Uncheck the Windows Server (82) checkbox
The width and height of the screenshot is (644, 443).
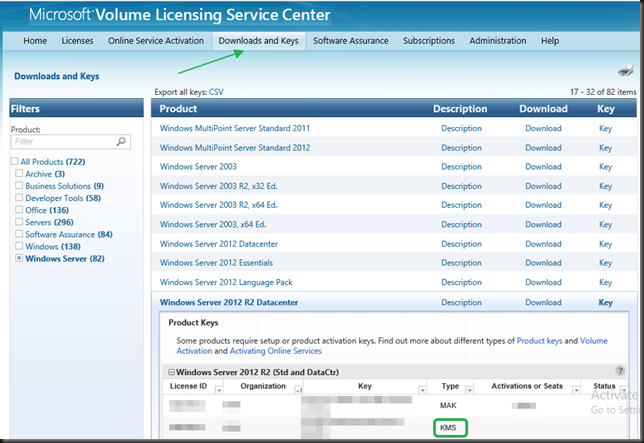[x=19, y=258]
